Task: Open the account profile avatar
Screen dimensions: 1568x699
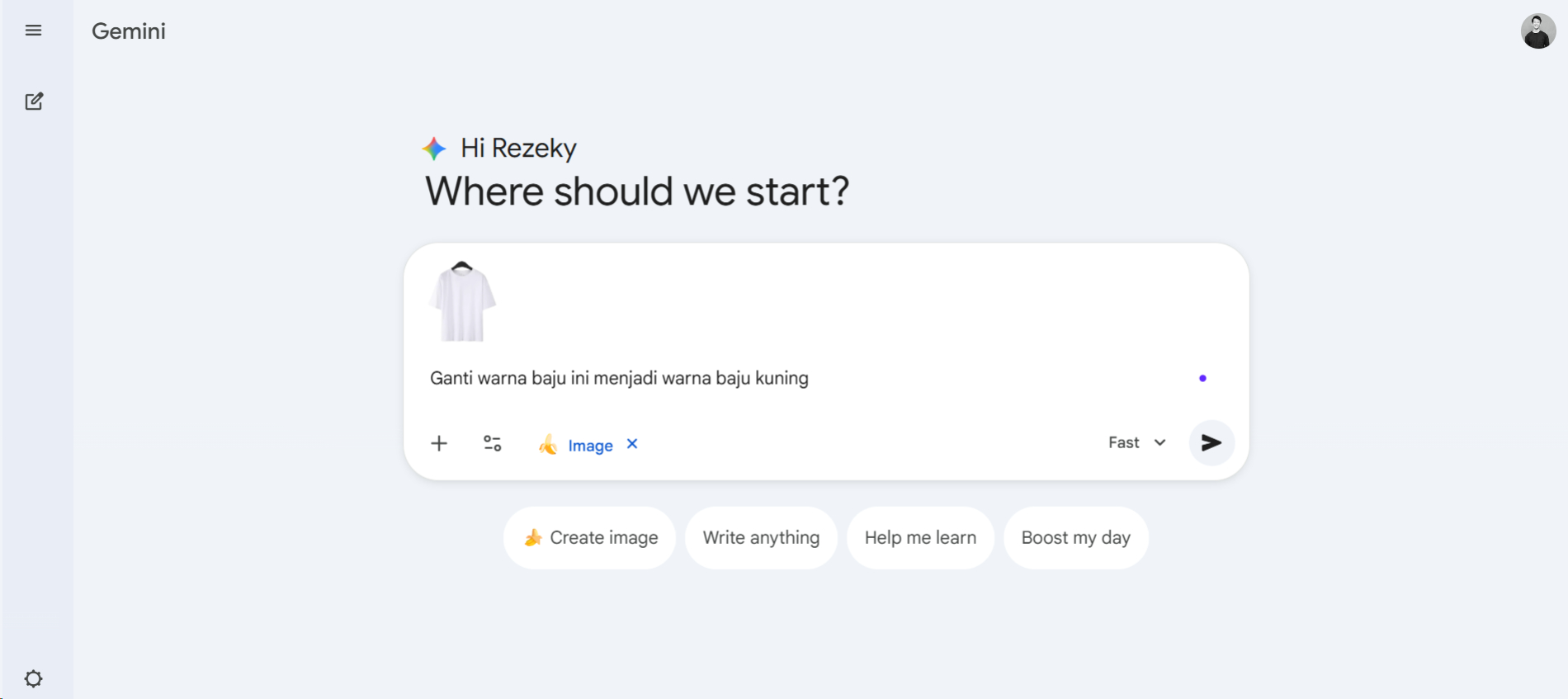Action: (1537, 31)
